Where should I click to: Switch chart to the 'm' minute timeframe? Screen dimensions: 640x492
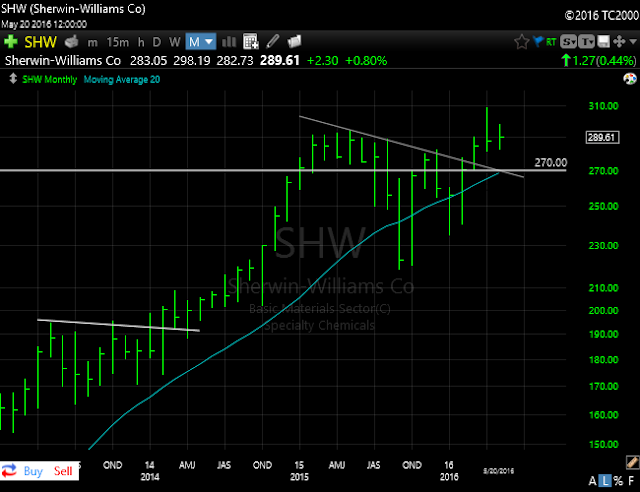[93, 42]
